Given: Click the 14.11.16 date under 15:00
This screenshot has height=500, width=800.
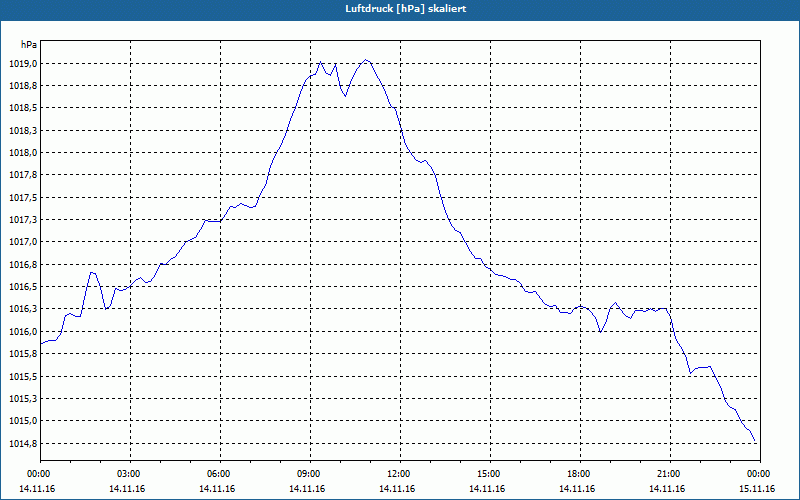Looking at the screenshot, I should [487, 489].
